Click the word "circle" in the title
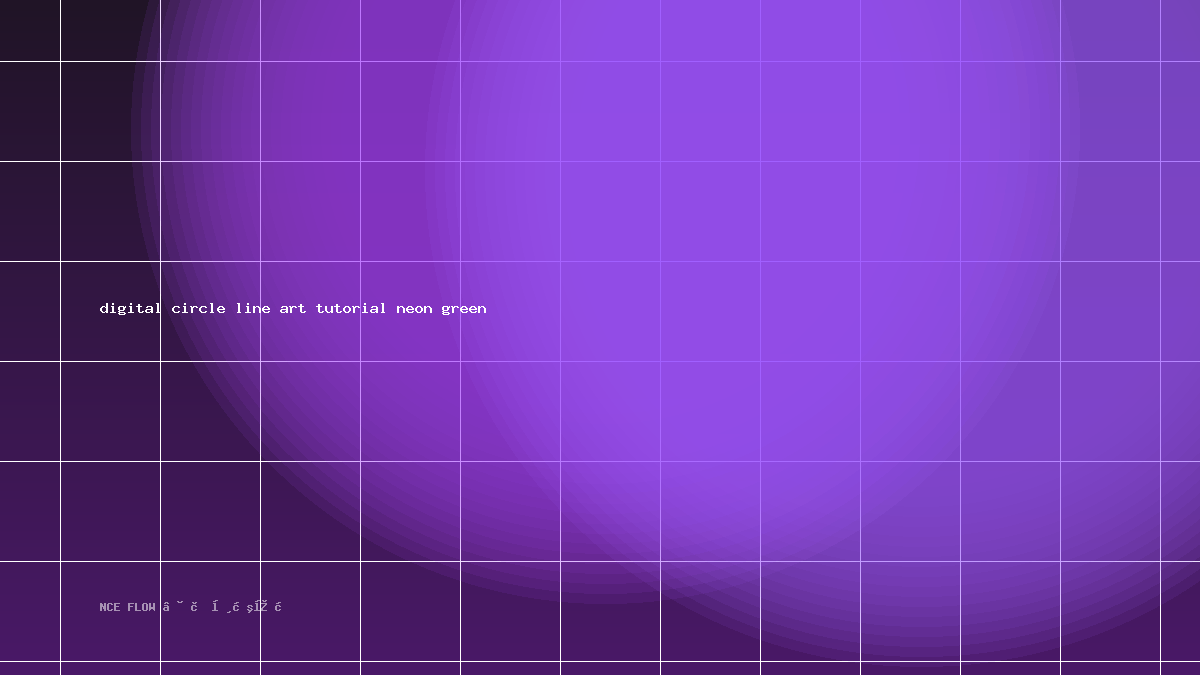 tap(198, 308)
